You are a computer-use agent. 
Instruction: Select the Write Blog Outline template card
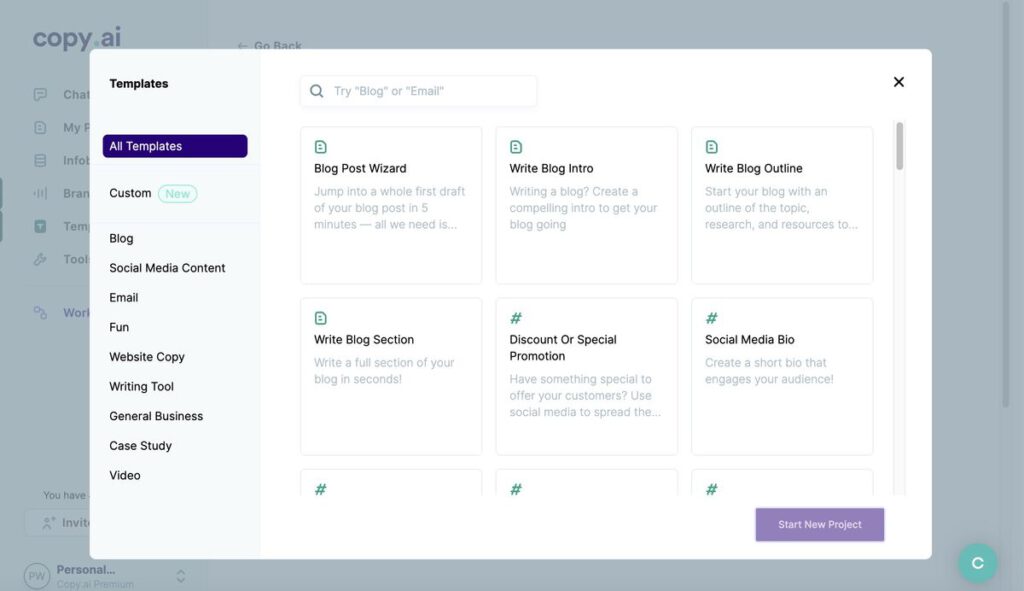[782, 205]
